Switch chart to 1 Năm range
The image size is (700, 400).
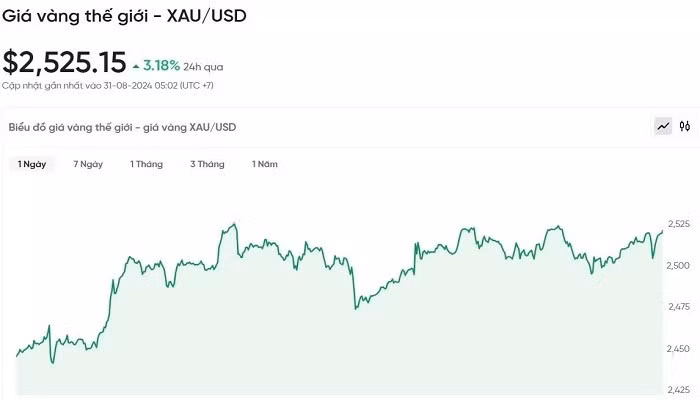pyautogui.click(x=265, y=164)
